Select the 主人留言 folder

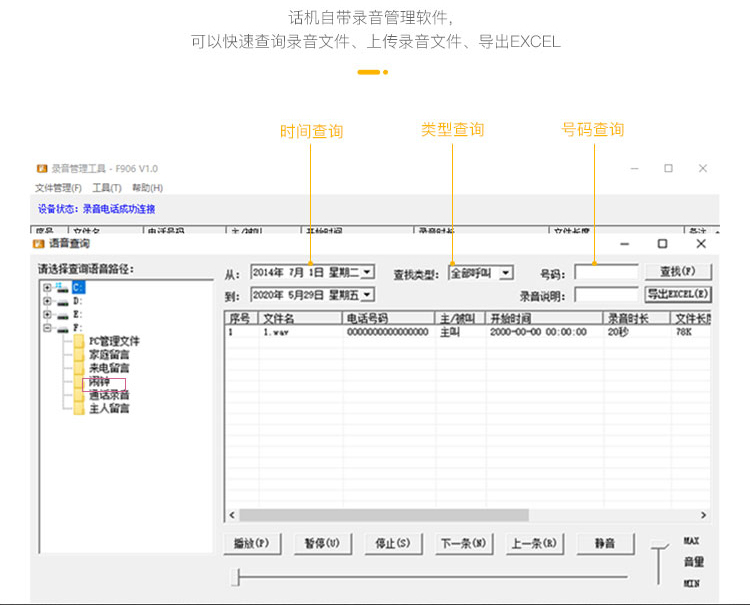tap(108, 408)
